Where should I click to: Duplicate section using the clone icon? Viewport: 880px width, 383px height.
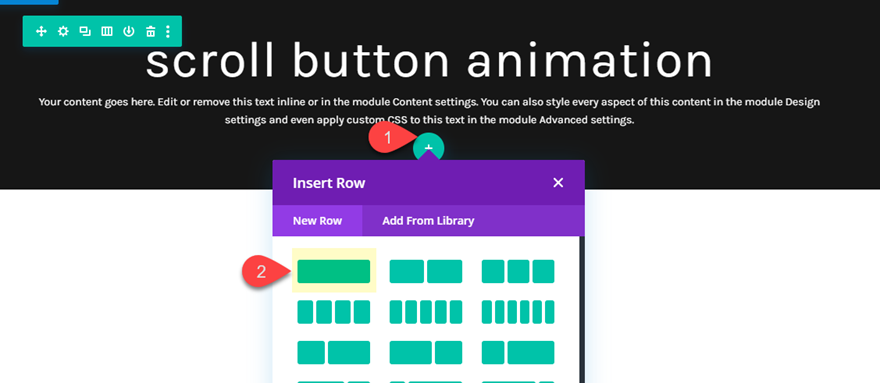coord(85,31)
